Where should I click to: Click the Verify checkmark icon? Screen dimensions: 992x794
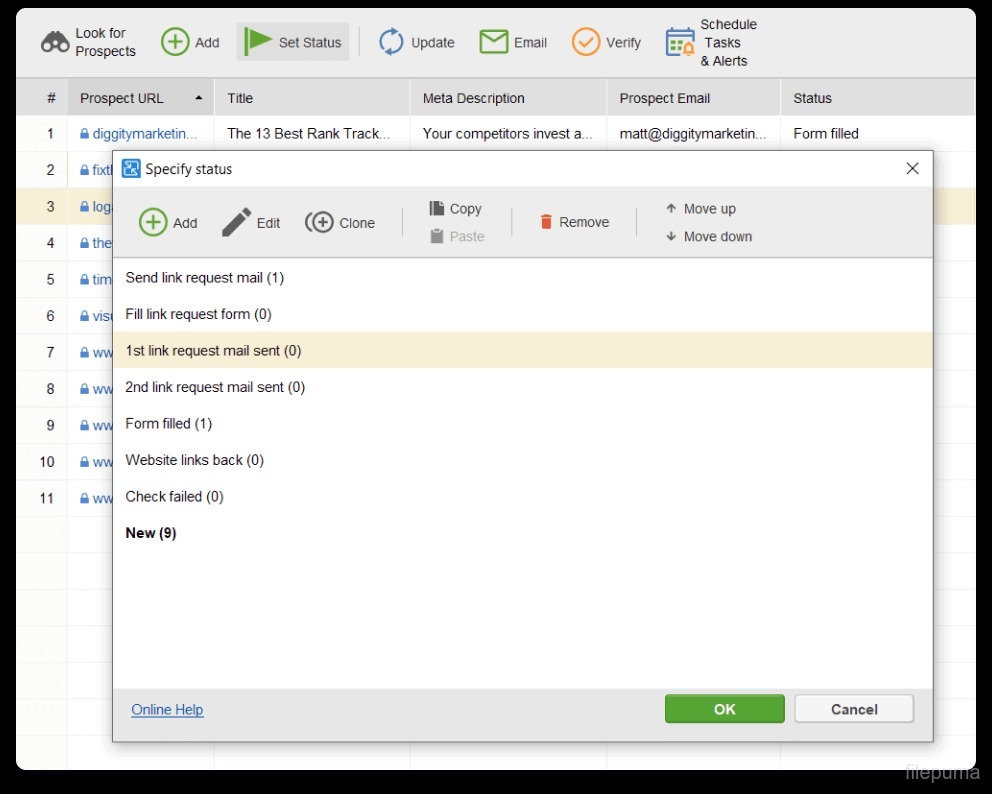pyautogui.click(x=586, y=42)
